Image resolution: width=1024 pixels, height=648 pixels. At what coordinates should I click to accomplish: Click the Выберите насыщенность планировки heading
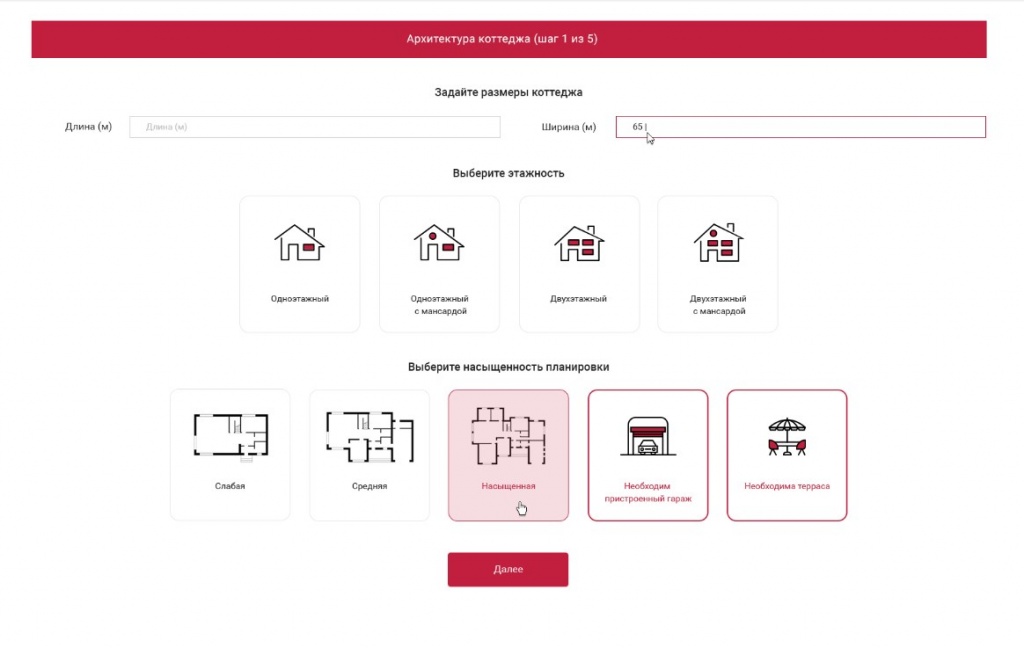tap(509, 367)
